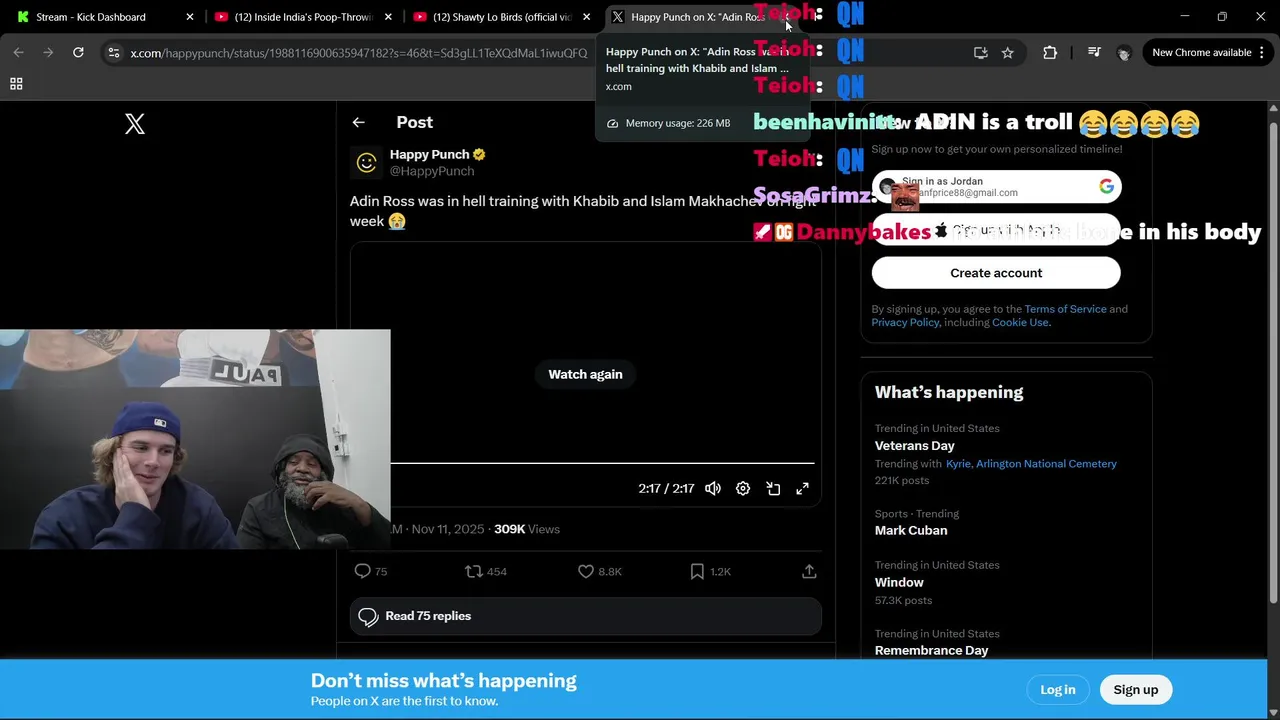Click the picture-in-picture video icon
Image resolution: width=1280 pixels, height=720 pixels.
point(773,488)
